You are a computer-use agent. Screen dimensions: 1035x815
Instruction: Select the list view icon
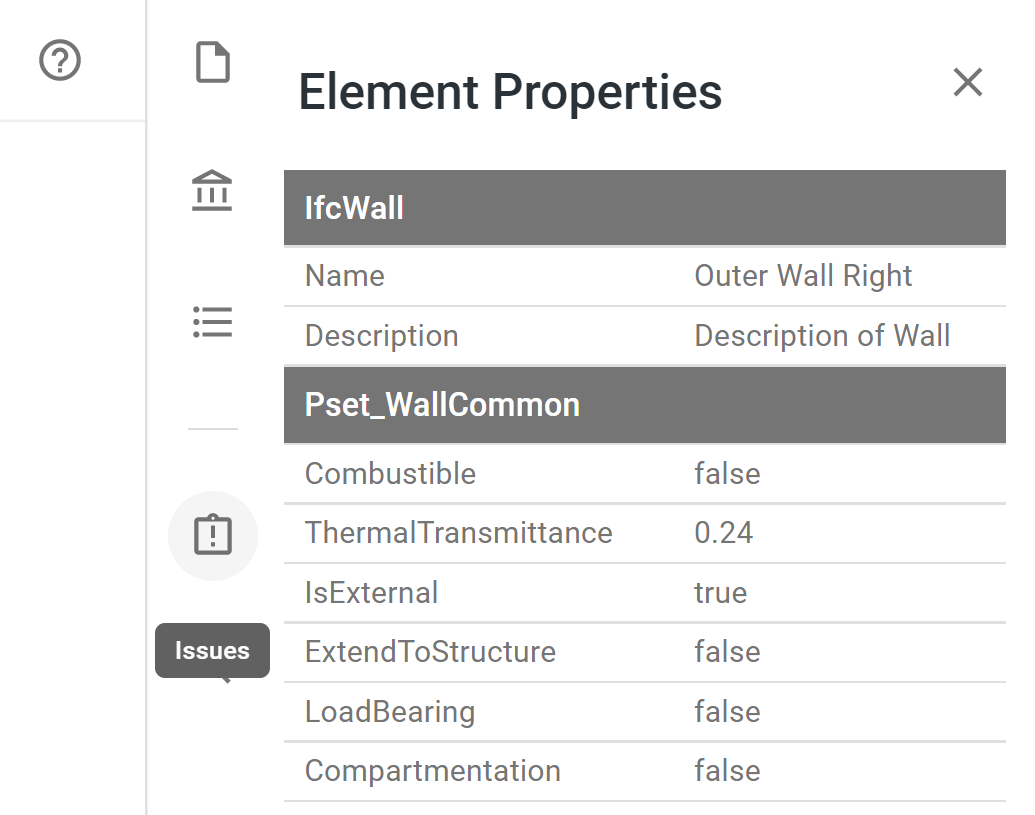tap(212, 322)
